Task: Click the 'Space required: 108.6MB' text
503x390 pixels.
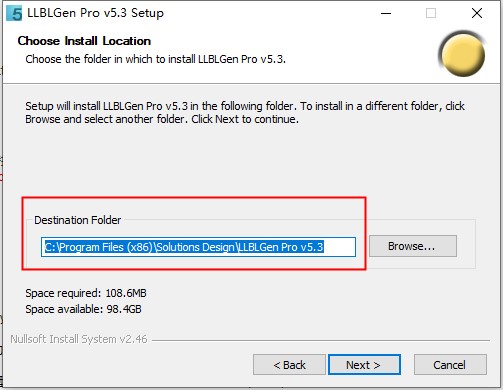Action: click(x=86, y=293)
